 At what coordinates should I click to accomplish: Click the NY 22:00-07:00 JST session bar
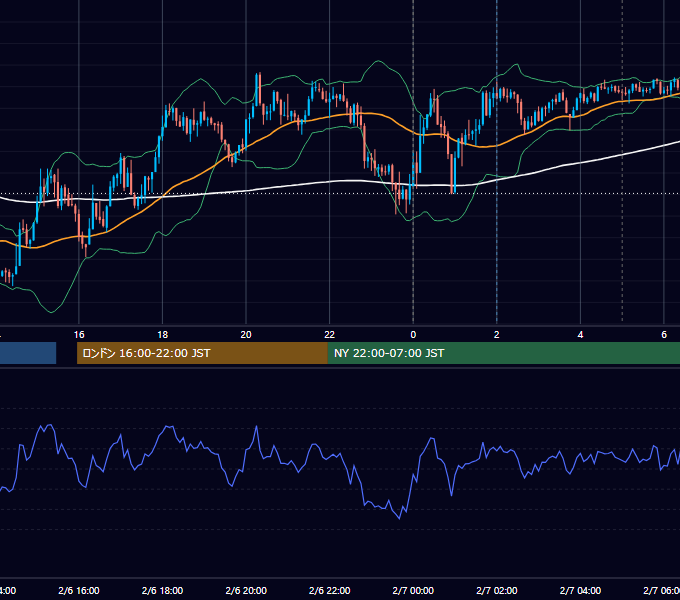pos(503,353)
